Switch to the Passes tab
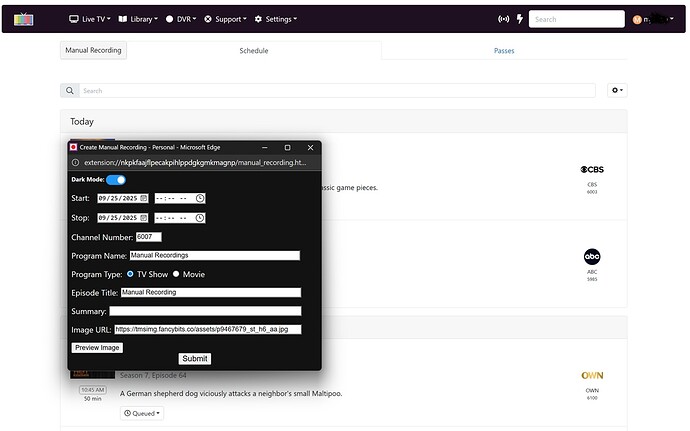Image resolution: width=690 pixels, height=431 pixels. click(x=504, y=50)
